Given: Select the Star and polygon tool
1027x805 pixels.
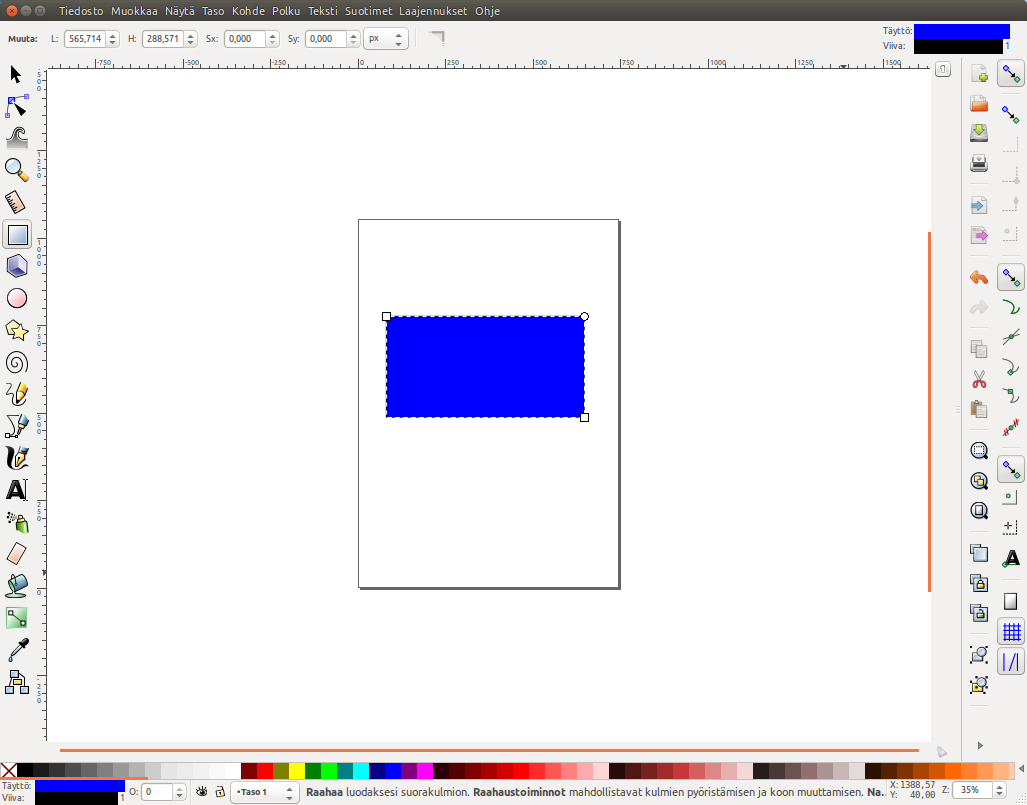Looking at the screenshot, I should (17, 330).
